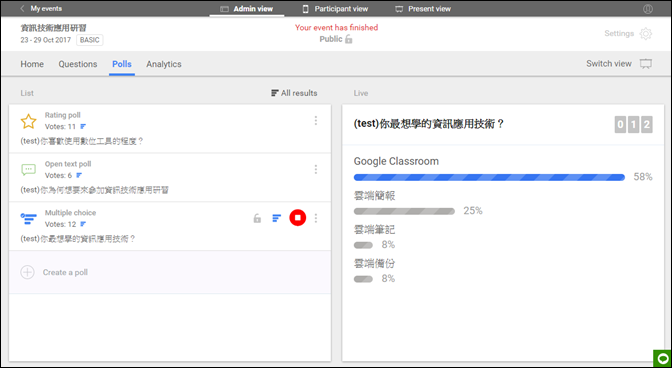Click the back chevron next to My events
Viewport: 672px width, 368px height.
coord(22,9)
